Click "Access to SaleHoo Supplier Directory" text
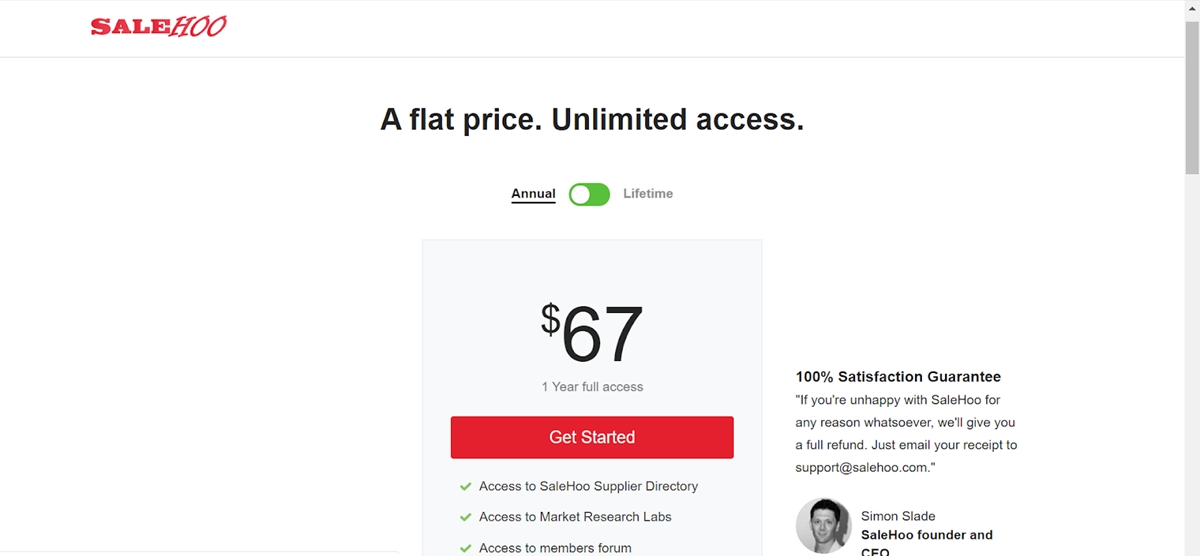Image resolution: width=1200 pixels, height=556 pixels. 588,486
